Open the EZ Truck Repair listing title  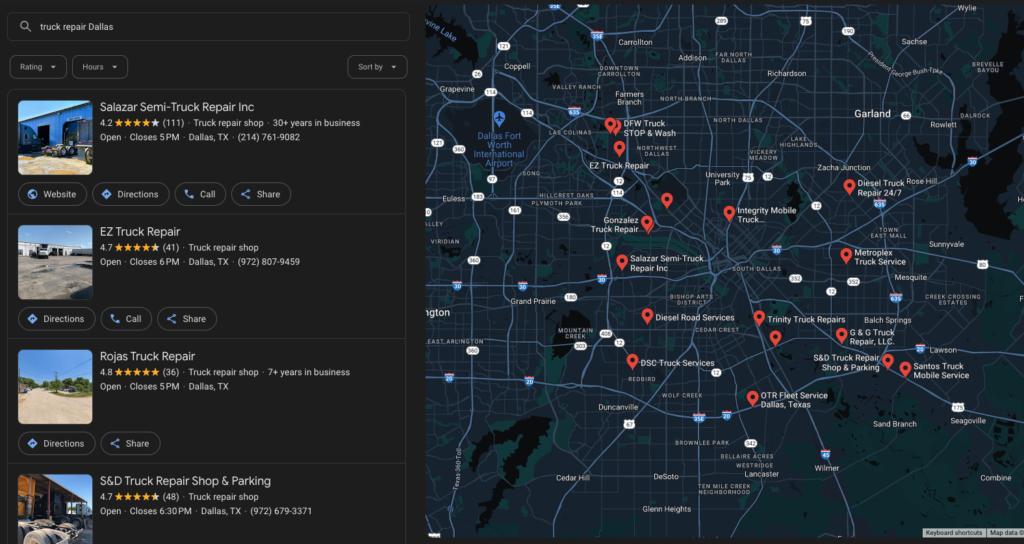[x=140, y=232]
